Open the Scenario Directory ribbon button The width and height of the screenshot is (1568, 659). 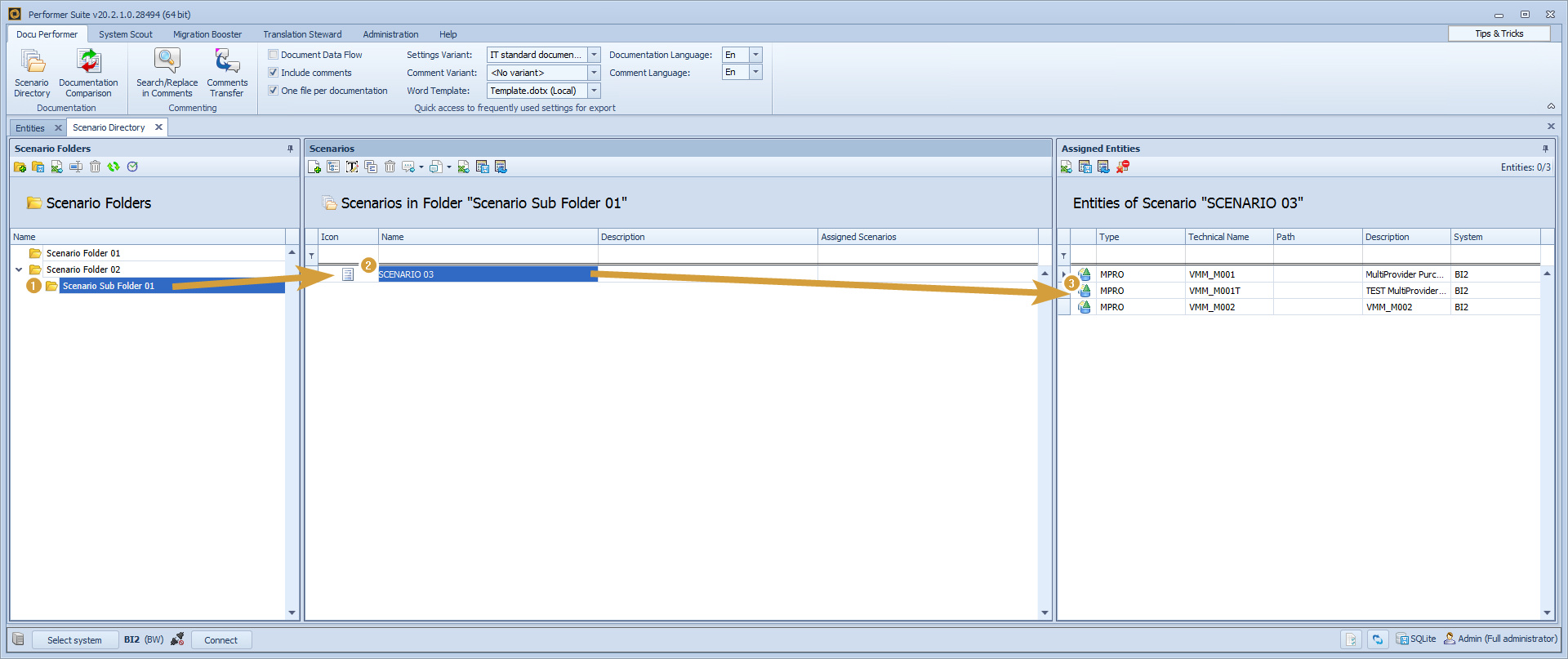point(32,72)
